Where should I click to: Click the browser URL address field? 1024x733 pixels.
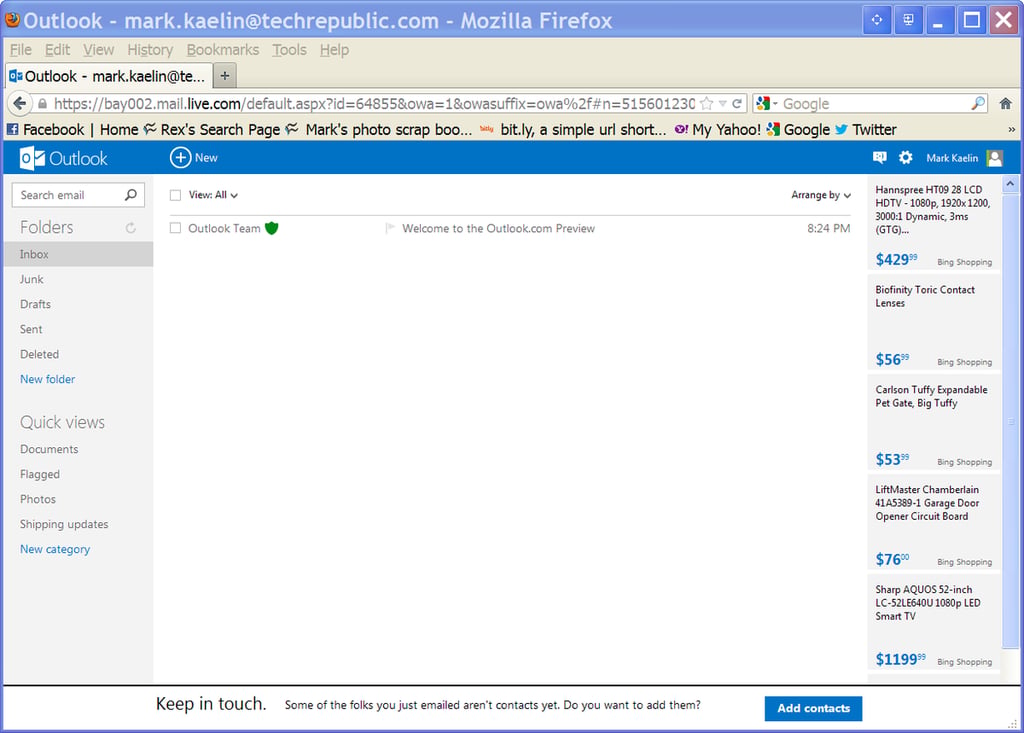point(374,103)
